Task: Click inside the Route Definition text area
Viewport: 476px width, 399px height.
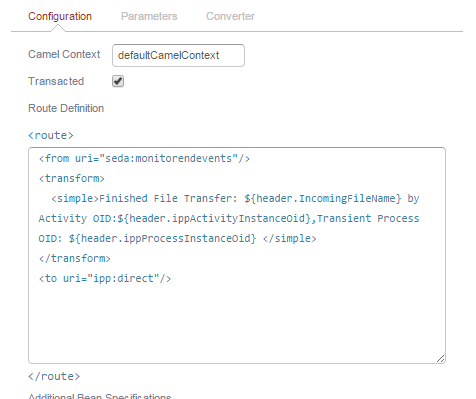Action: [237, 255]
